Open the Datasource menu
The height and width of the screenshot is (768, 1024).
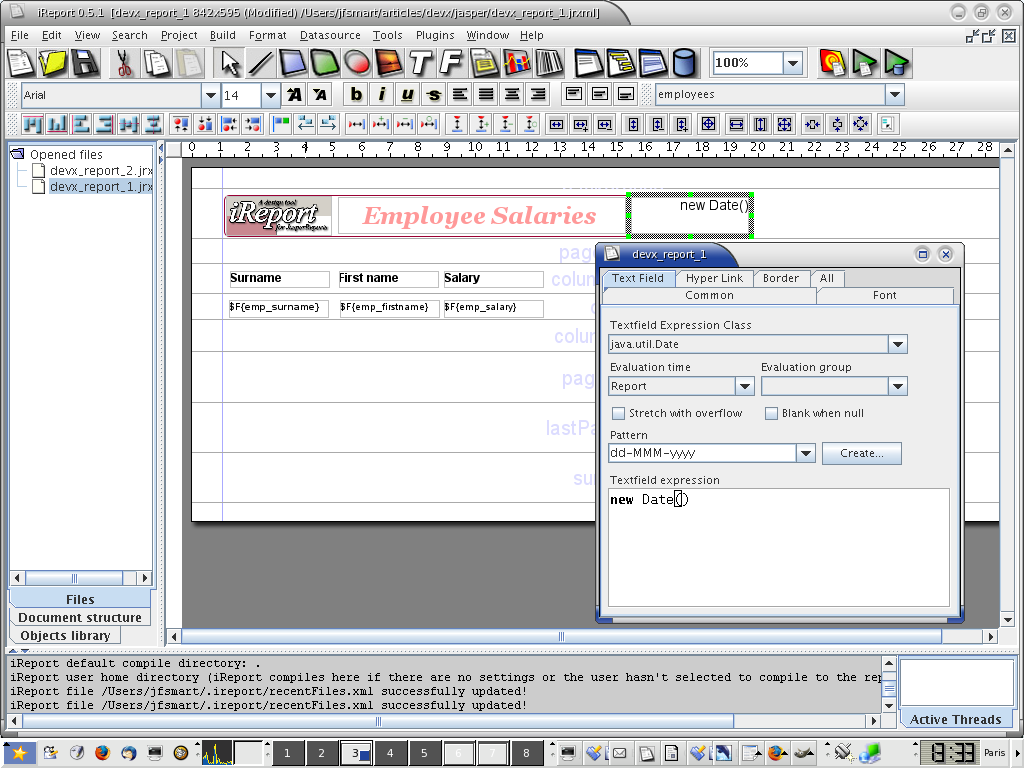tap(330, 35)
